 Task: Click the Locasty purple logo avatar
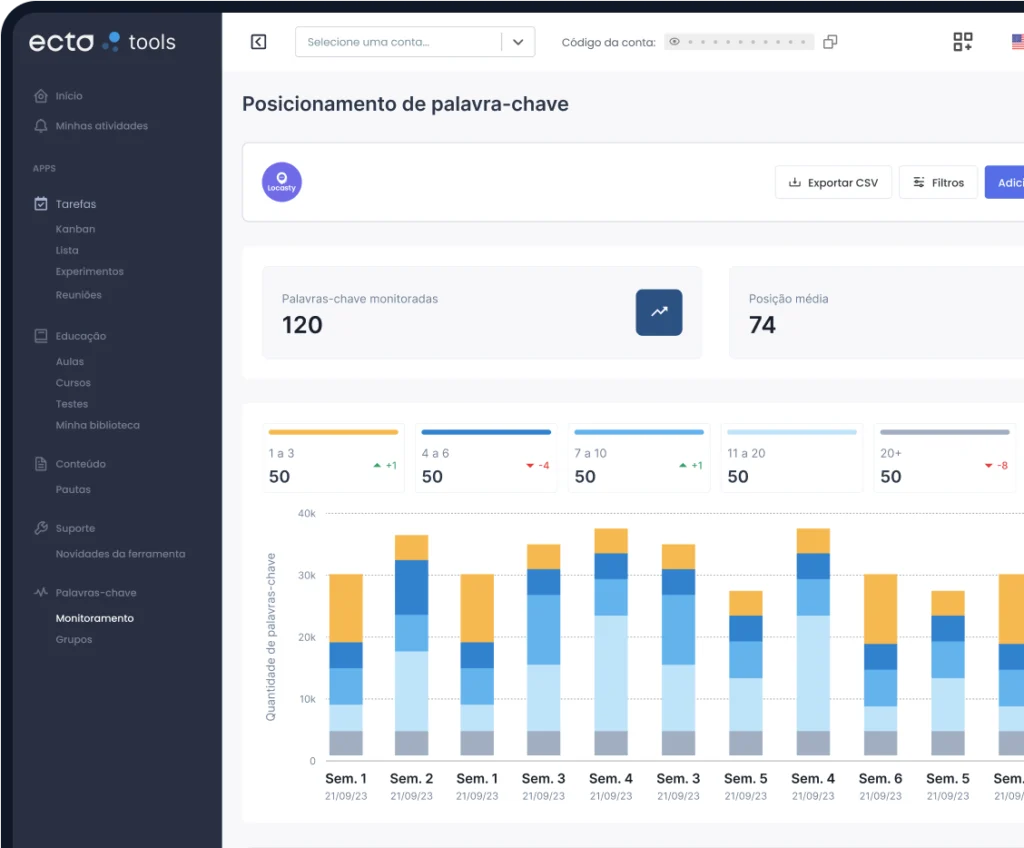click(281, 182)
